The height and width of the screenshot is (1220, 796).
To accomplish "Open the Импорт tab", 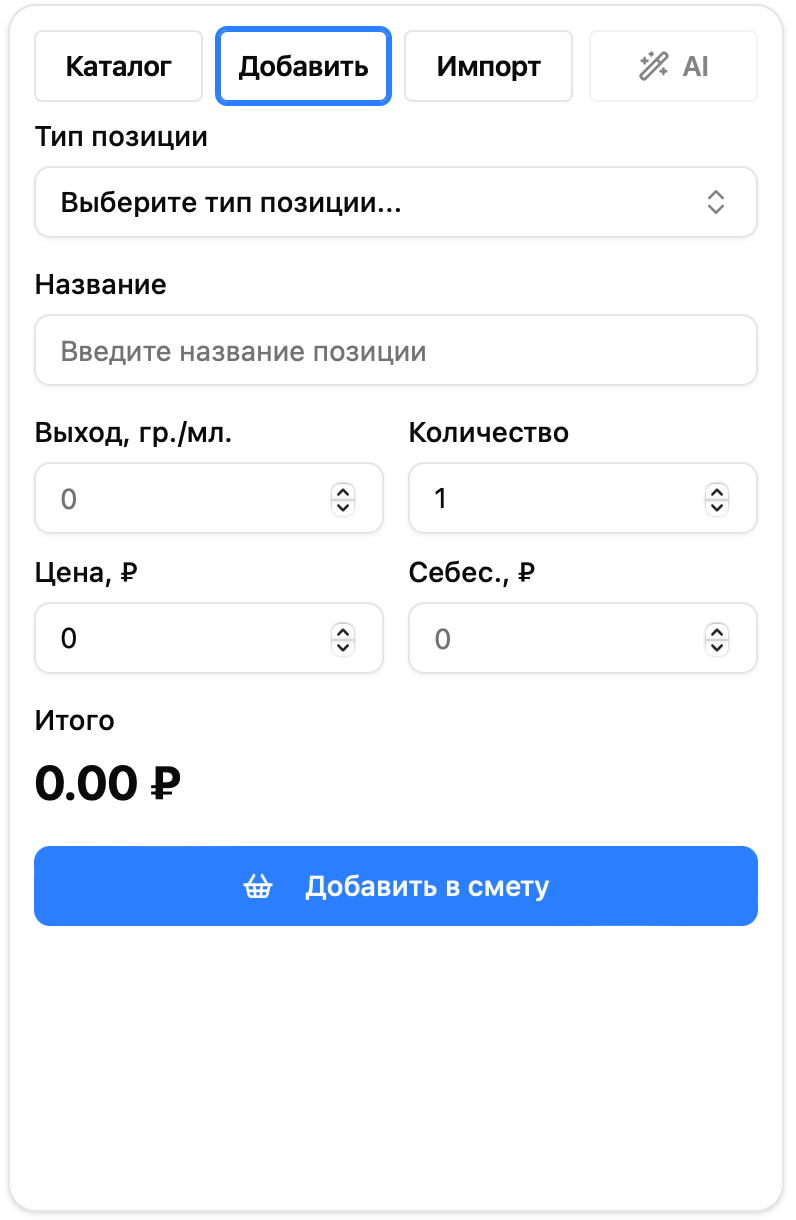I will [x=488, y=67].
